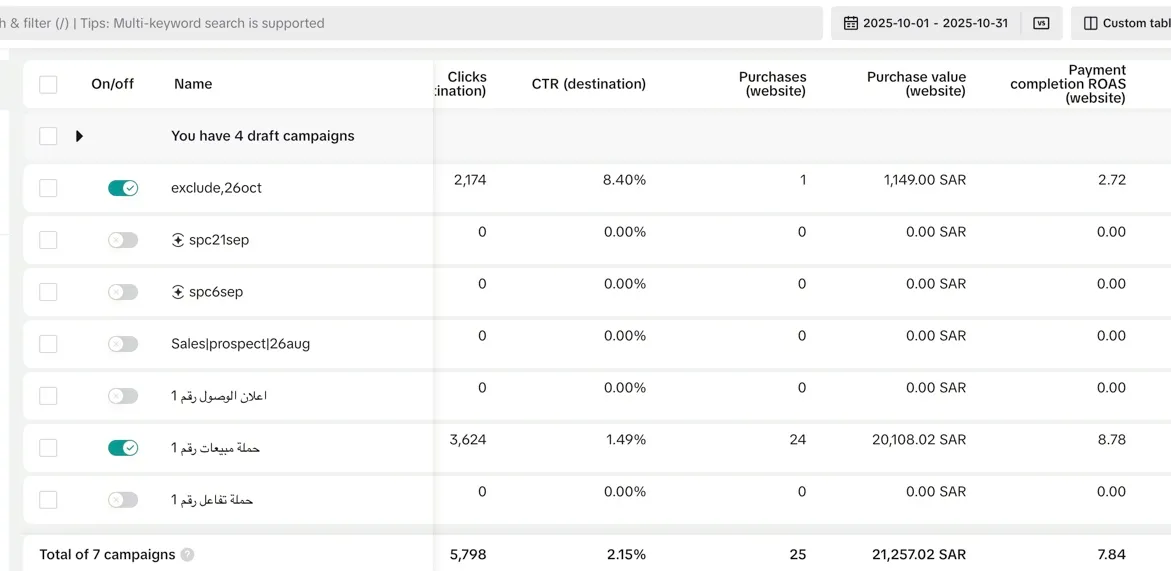Viewport: 1171px width, 571px height.
Task: Click the Total of 7 campaigns label
Action: tap(107, 555)
